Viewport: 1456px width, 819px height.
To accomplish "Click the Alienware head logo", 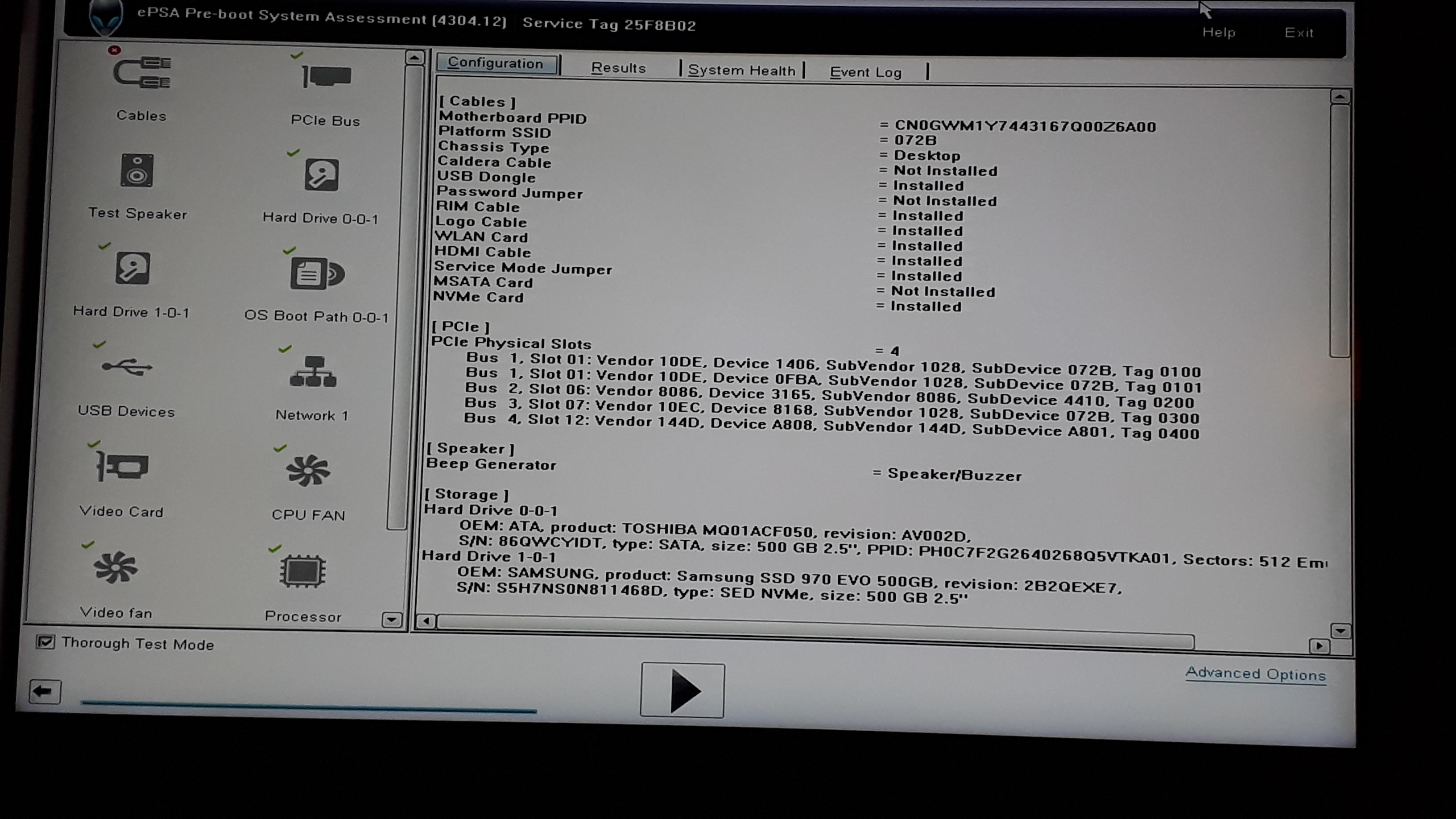I will point(106,17).
